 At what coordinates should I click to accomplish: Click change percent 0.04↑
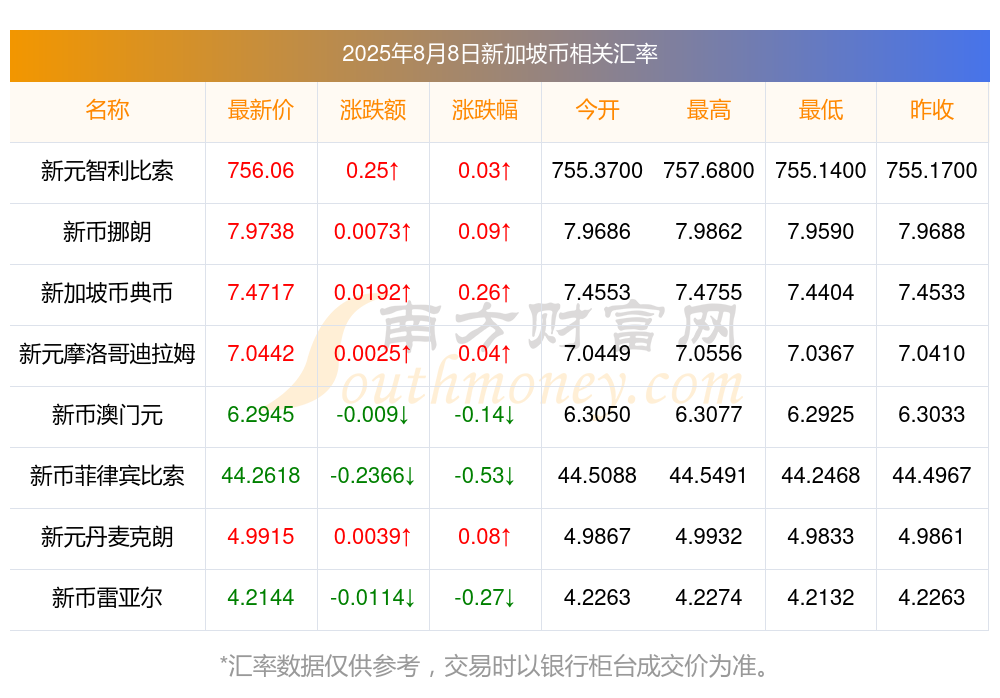(485, 353)
